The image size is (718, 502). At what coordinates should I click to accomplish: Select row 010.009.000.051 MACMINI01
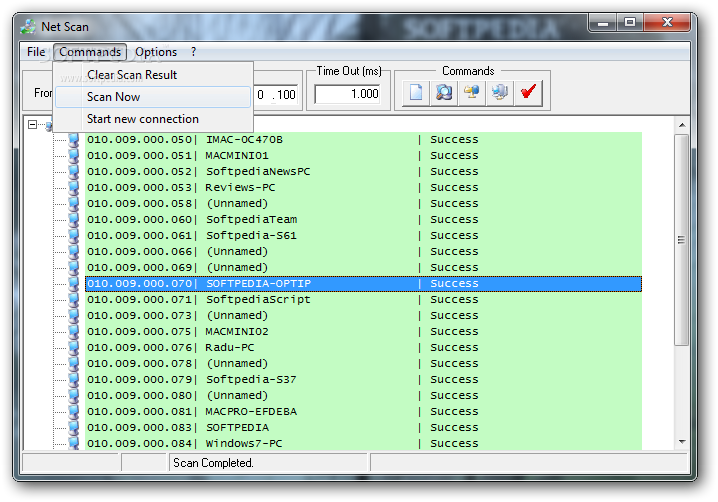[x=363, y=155]
